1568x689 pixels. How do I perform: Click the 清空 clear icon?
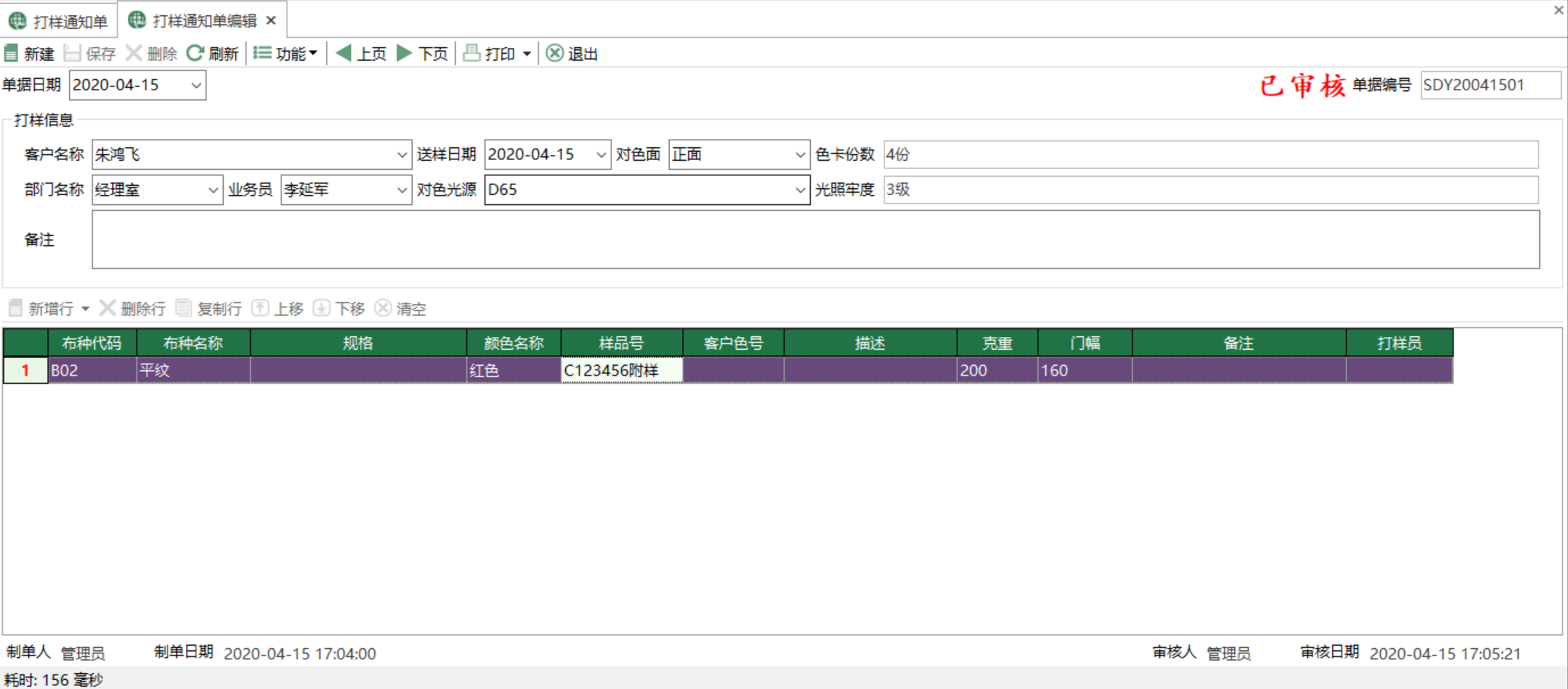tap(383, 308)
